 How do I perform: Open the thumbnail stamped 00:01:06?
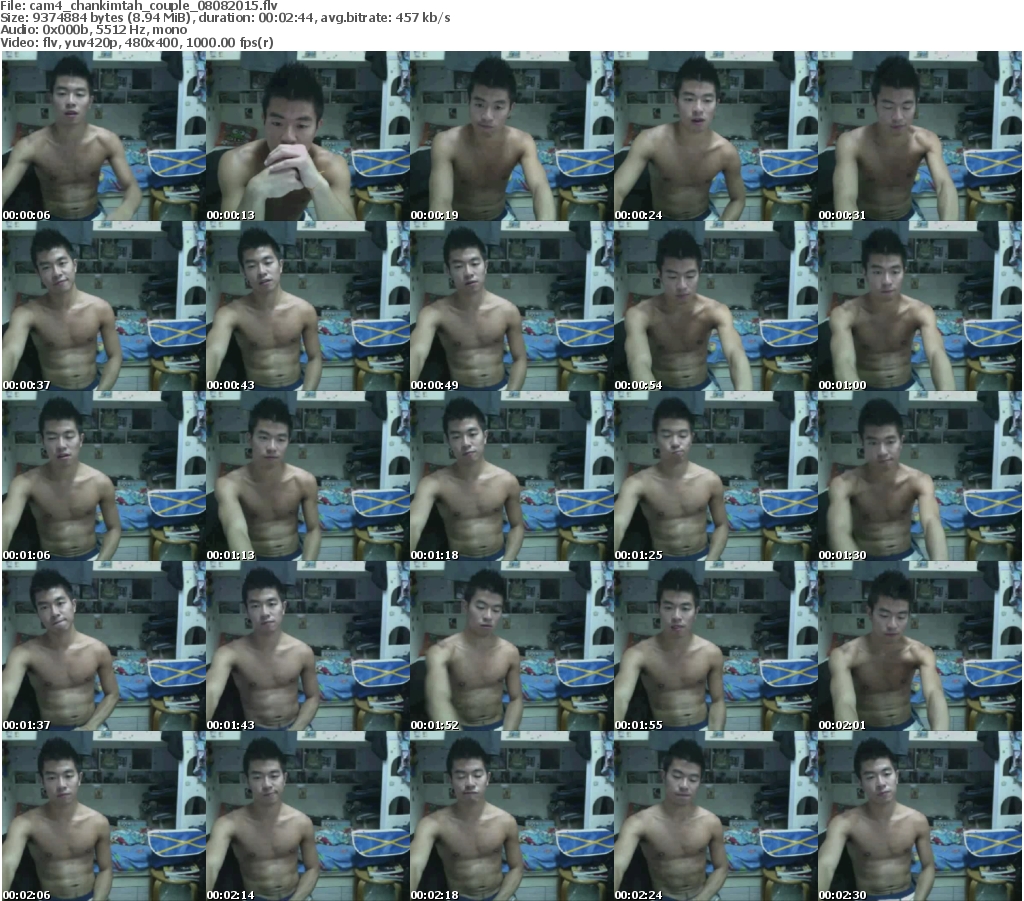[104, 476]
